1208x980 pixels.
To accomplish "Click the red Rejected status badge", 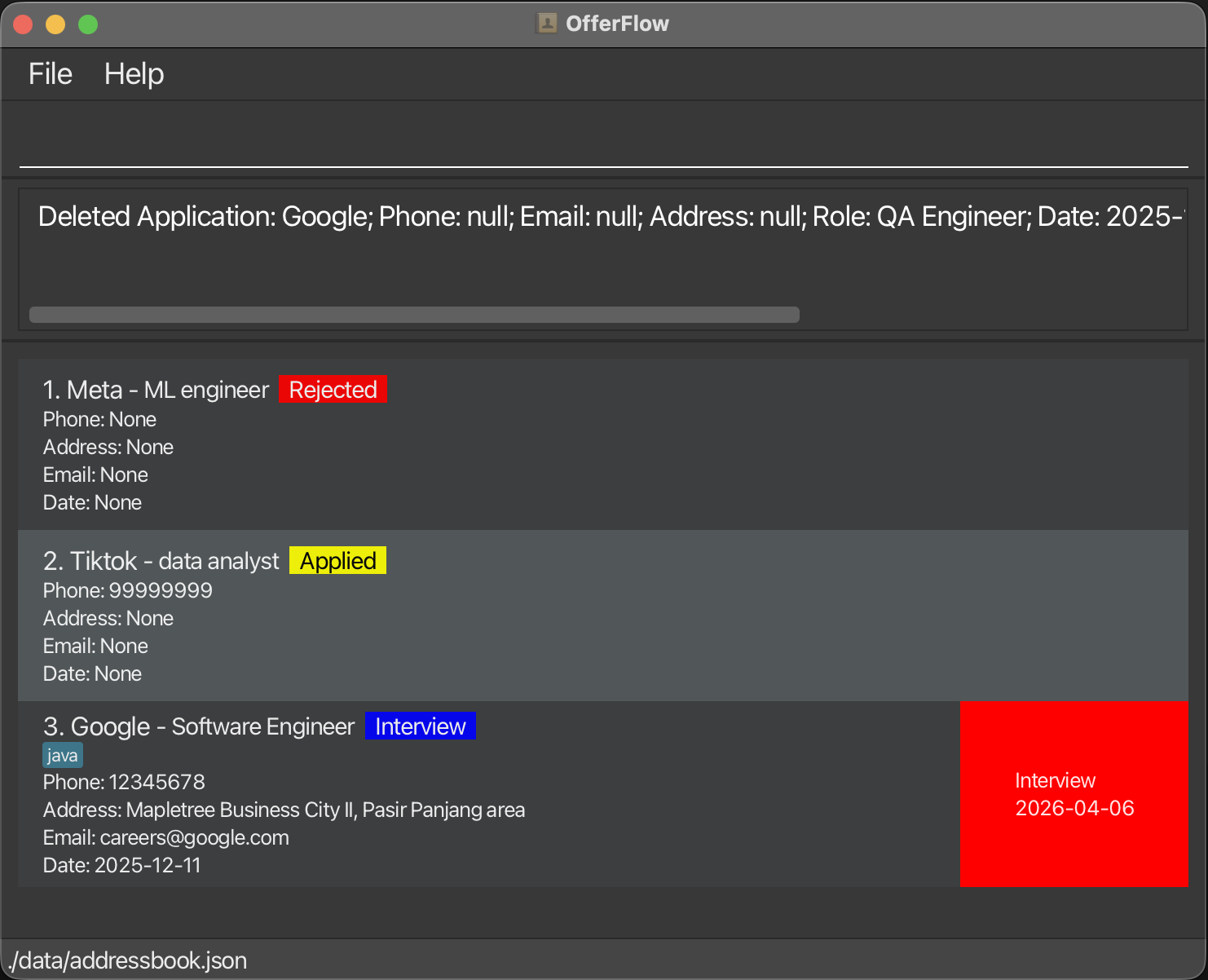I will click(x=333, y=390).
